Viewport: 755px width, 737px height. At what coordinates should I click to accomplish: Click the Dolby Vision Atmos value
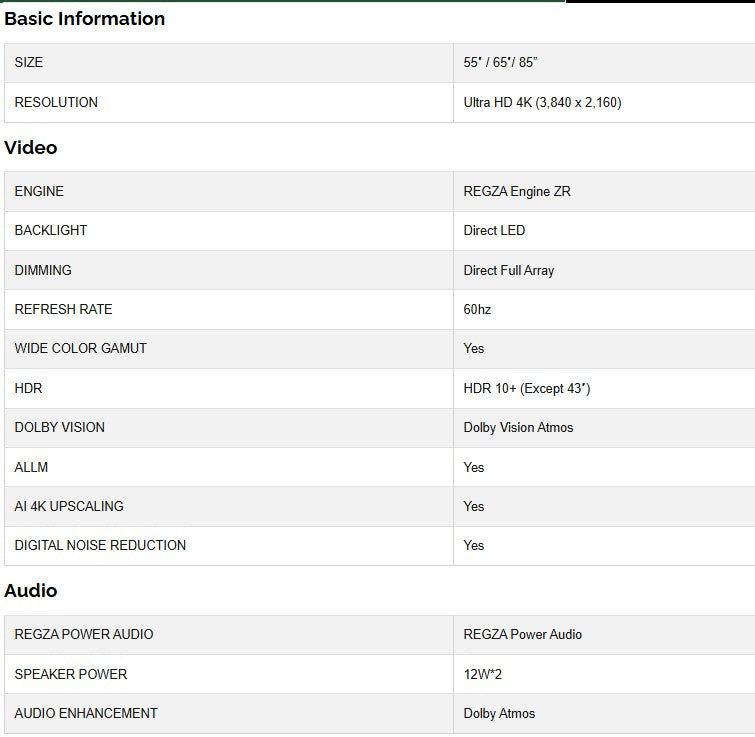coord(518,427)
